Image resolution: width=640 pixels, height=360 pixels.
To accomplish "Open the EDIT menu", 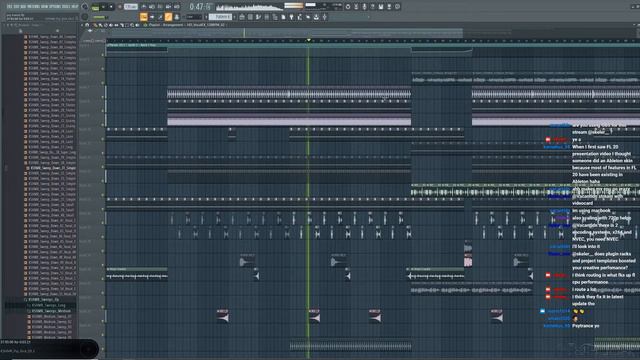I will [x=17, y=7].
